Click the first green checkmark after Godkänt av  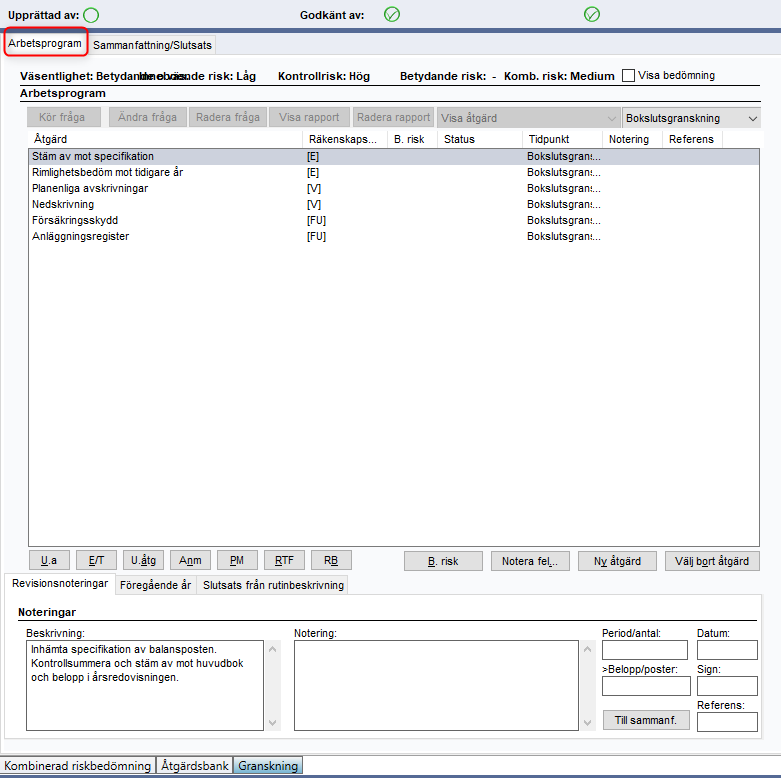click(x=392, y=14)
